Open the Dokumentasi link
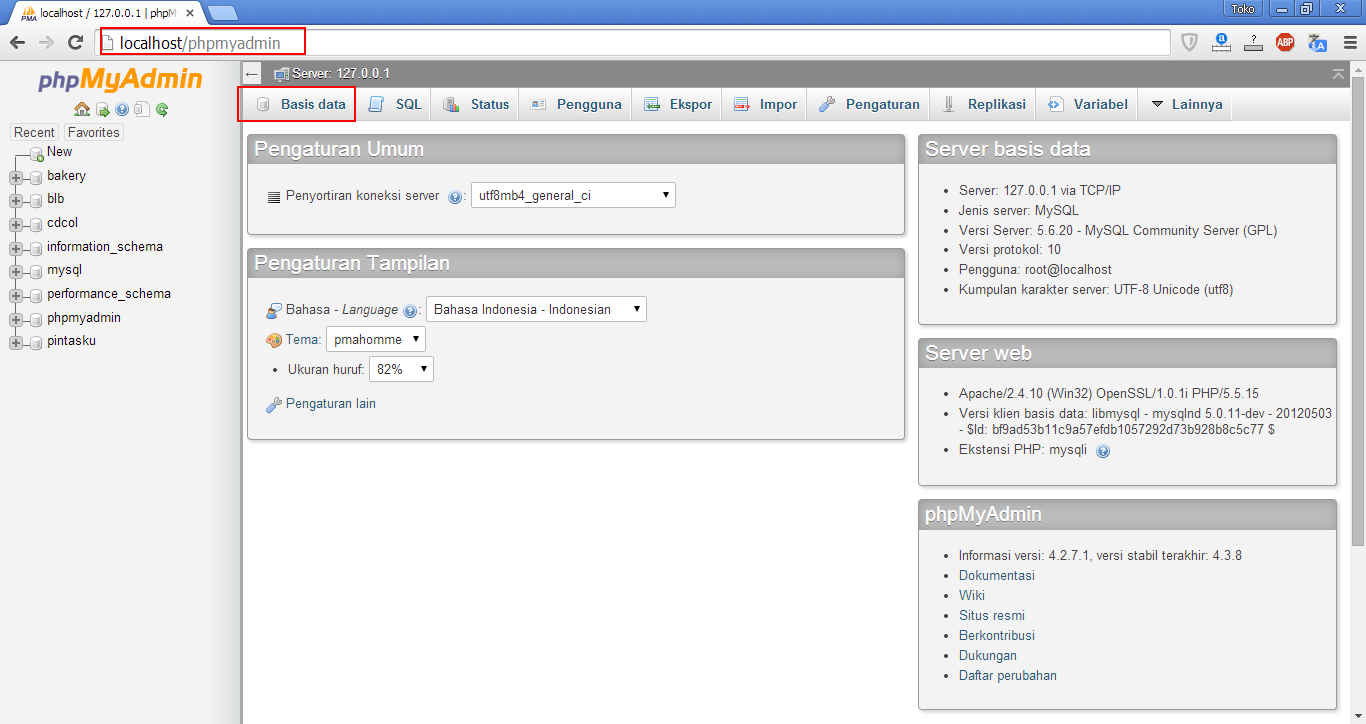Viewport: 1366px width, 724px height. click(997, 576)
